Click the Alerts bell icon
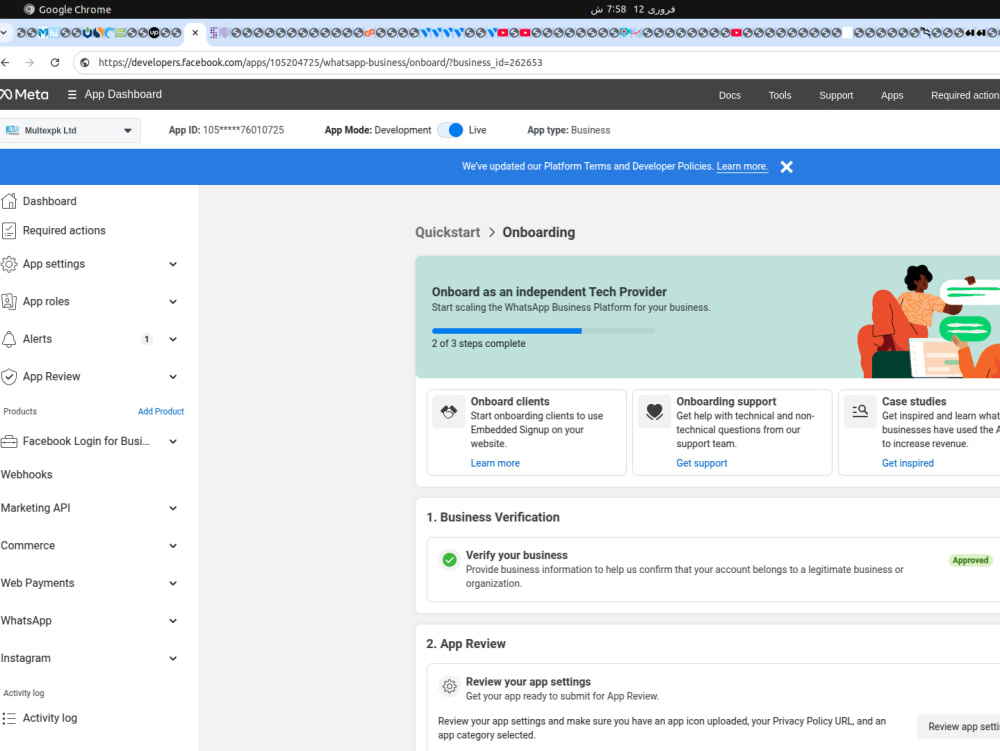 tap(9, 339)
